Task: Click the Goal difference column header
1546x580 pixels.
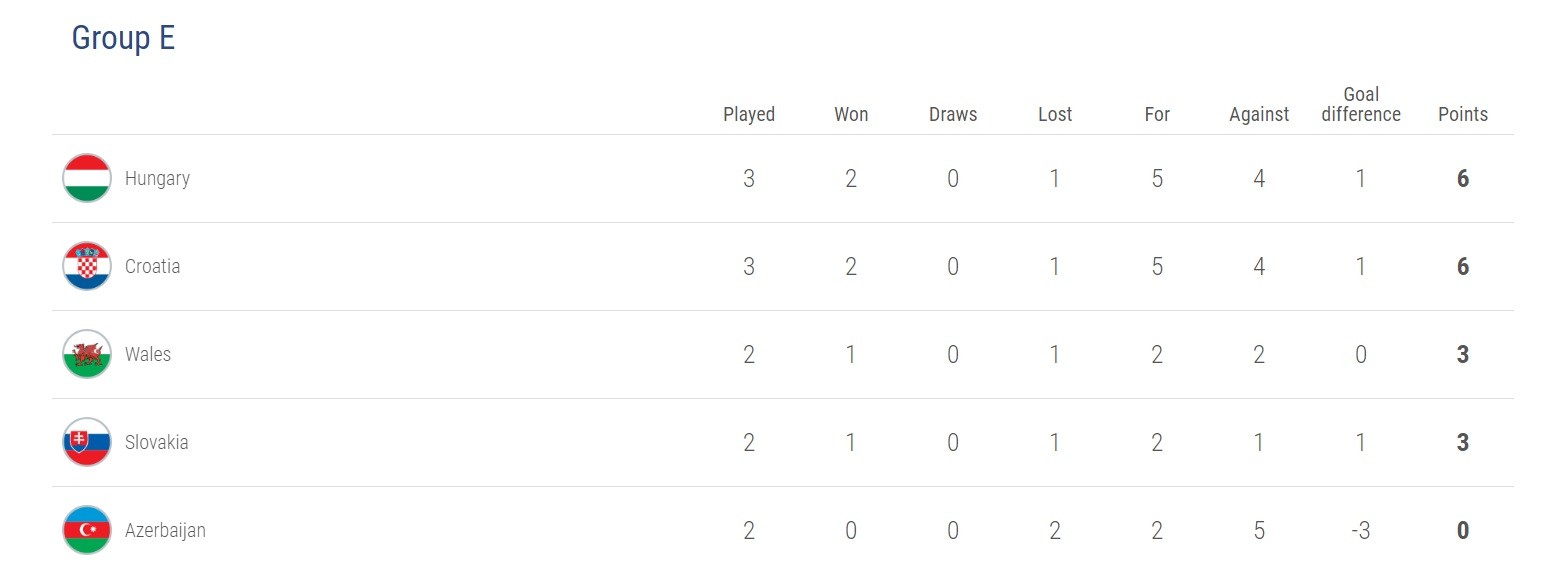Action: click(1361, 104)
